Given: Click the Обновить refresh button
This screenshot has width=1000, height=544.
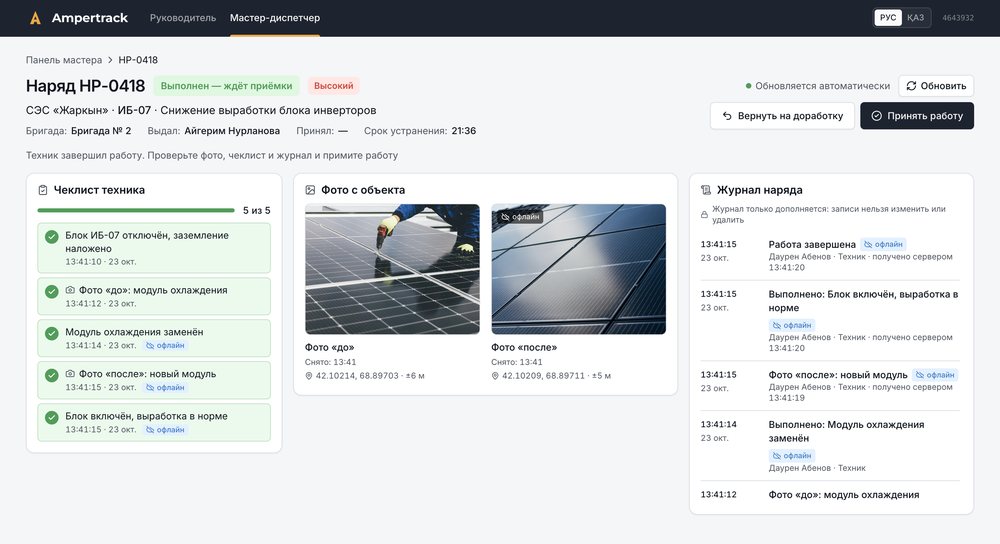Looking at the screenshot, I should [936, 85].
